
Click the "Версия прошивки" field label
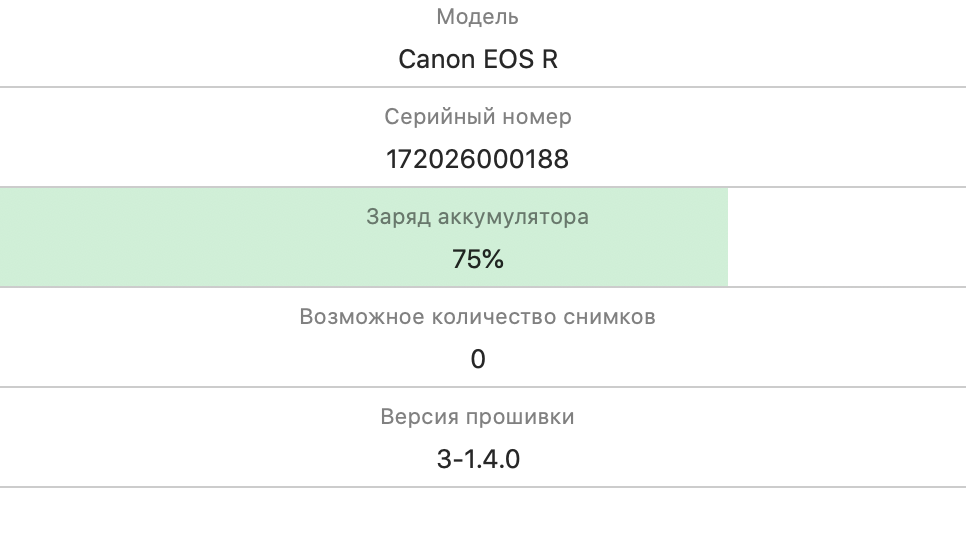(477, 417)
